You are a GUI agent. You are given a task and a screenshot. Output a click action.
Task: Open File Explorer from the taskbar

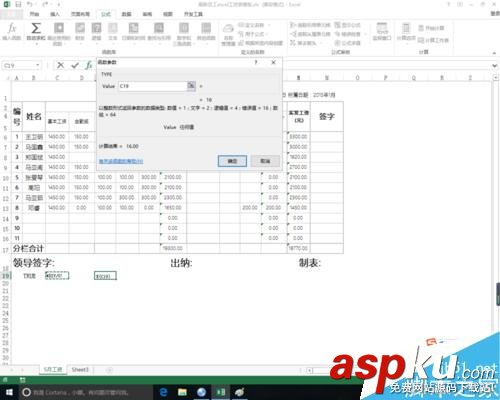pyautogui.click(x=182, y=392)
